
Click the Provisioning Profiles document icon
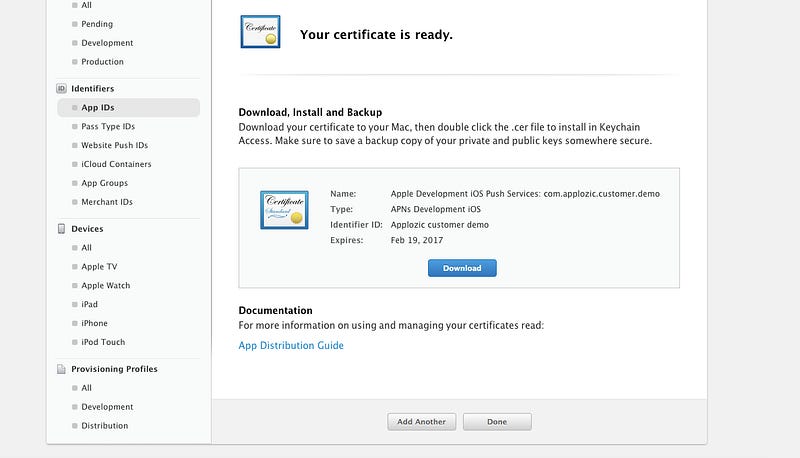click(x=61, y=369)
